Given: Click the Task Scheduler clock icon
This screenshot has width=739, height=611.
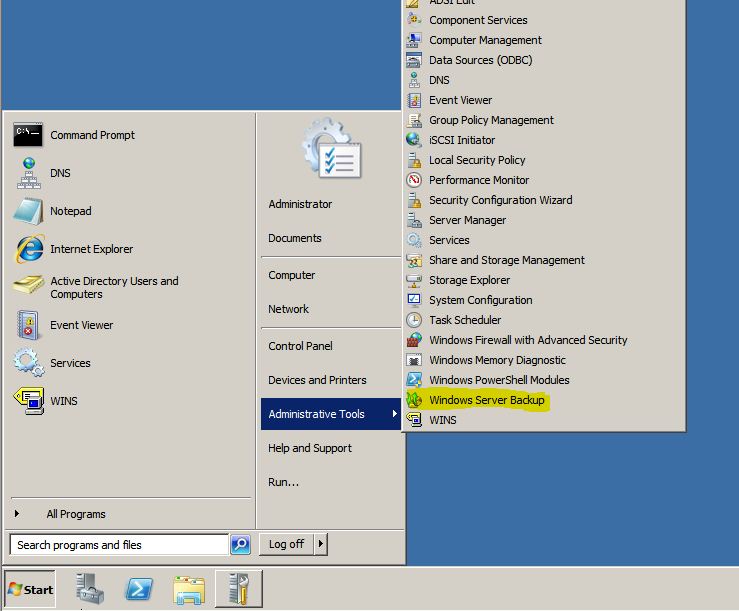Looking at the screenshot, I should [x=414, y=320].
